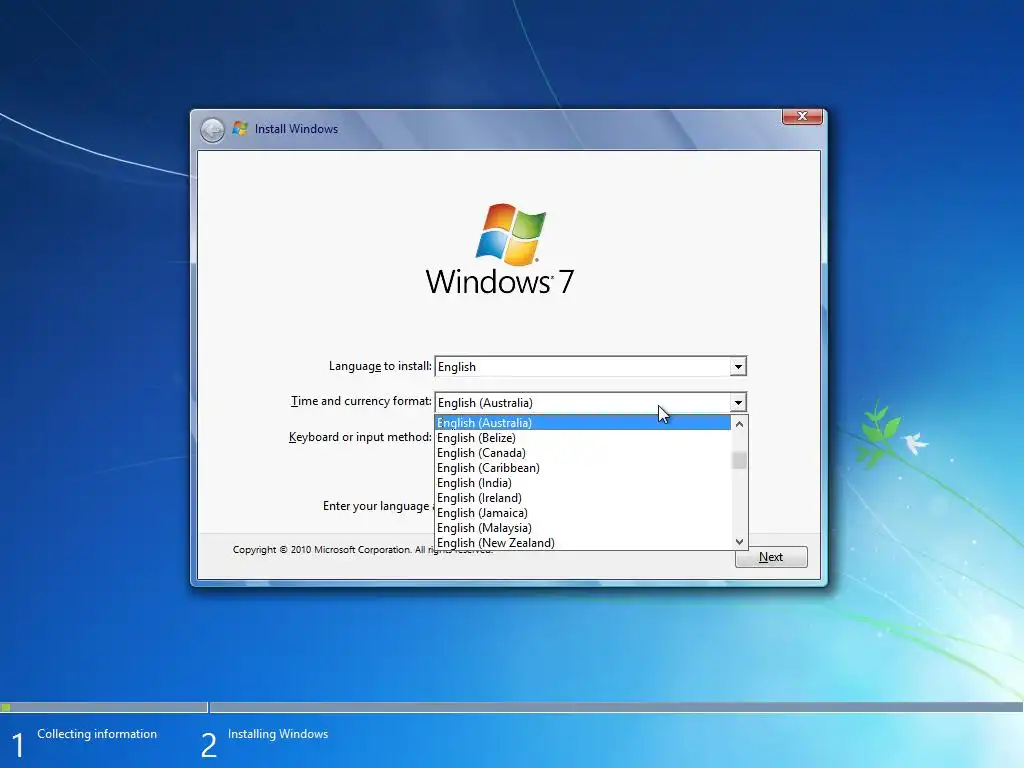Image resolution: width=1024 pixels, height=768 pixels.
Task: Click the round back arrow button
Action: pos(212,130)
